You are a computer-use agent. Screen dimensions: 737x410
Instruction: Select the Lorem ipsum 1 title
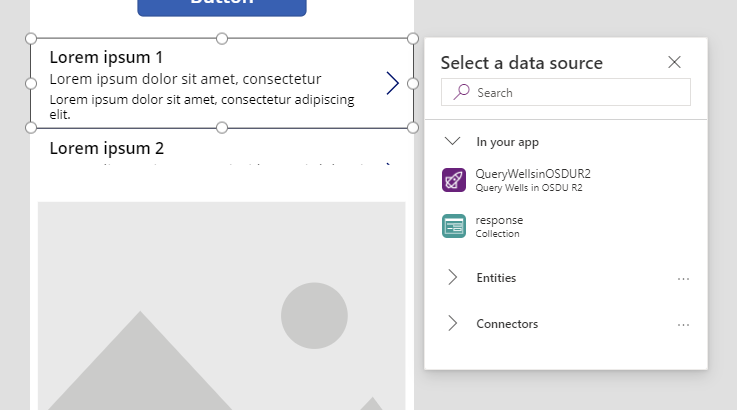106,57
